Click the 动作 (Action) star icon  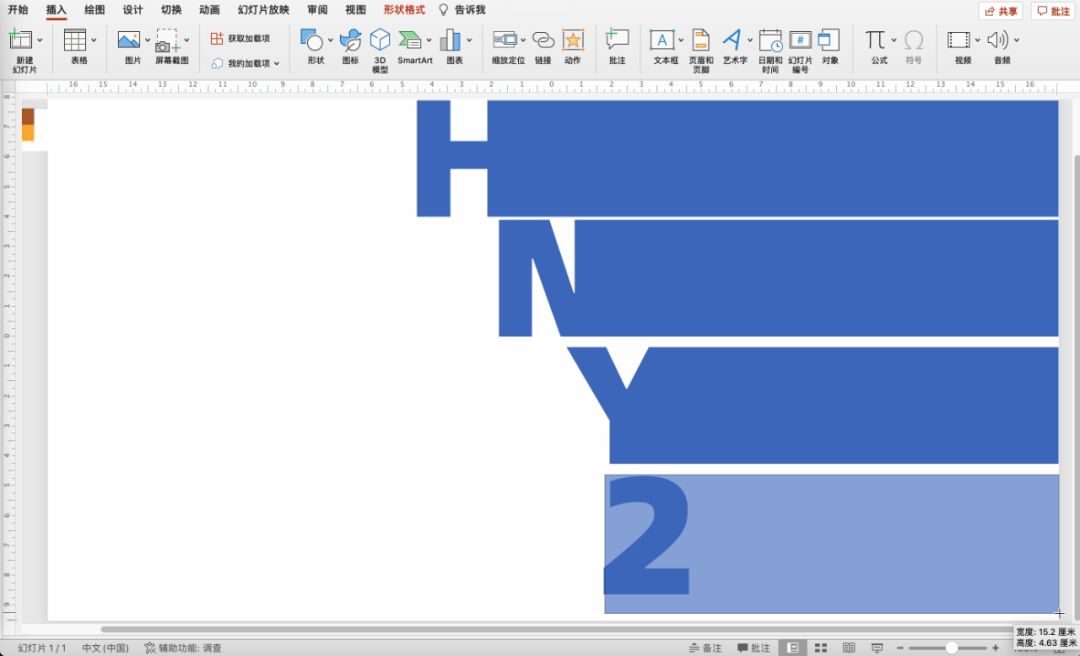pyautogui.click(x=572, y=40)
